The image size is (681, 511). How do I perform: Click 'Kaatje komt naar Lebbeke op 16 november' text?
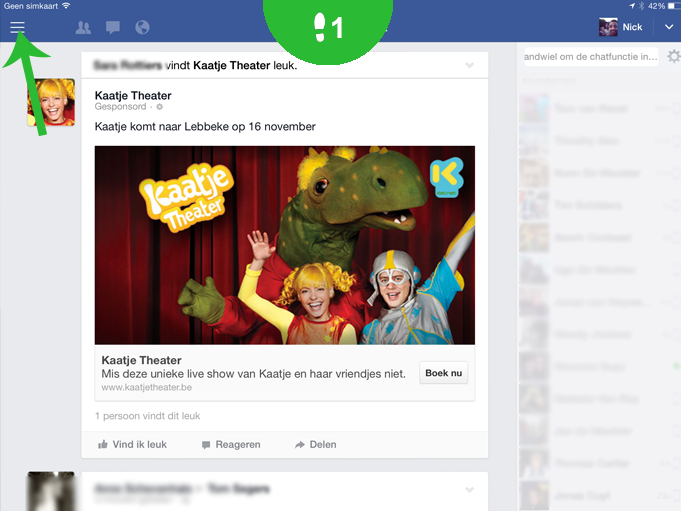[x=205, y=127]
